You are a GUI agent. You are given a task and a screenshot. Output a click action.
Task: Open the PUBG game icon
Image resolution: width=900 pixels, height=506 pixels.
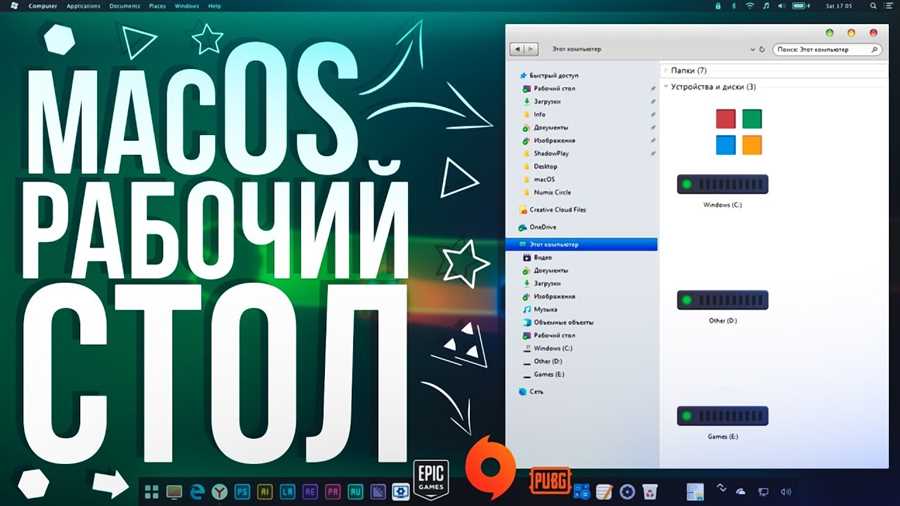pos(550,481)
